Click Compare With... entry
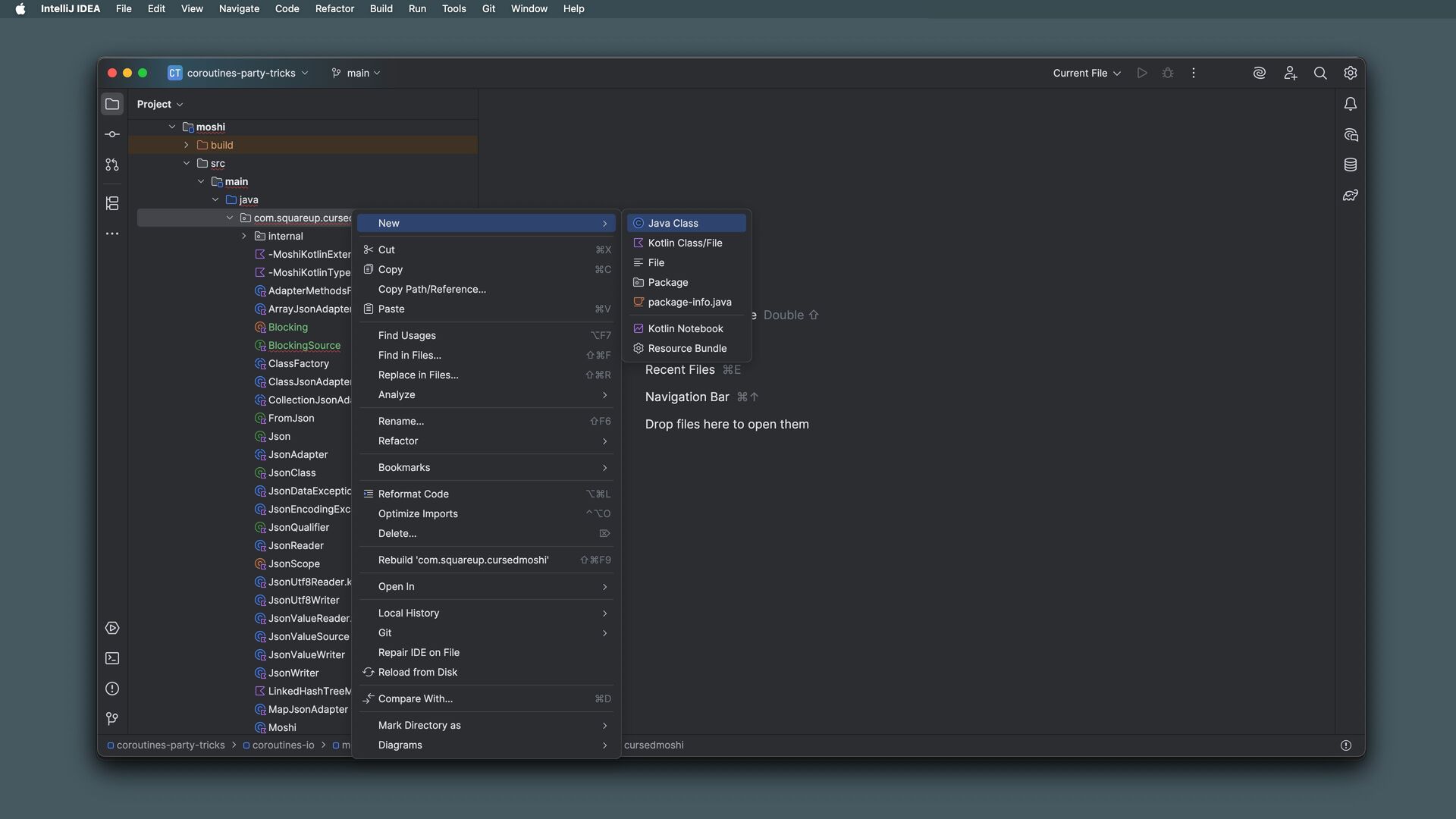 (x=486, y=698)
